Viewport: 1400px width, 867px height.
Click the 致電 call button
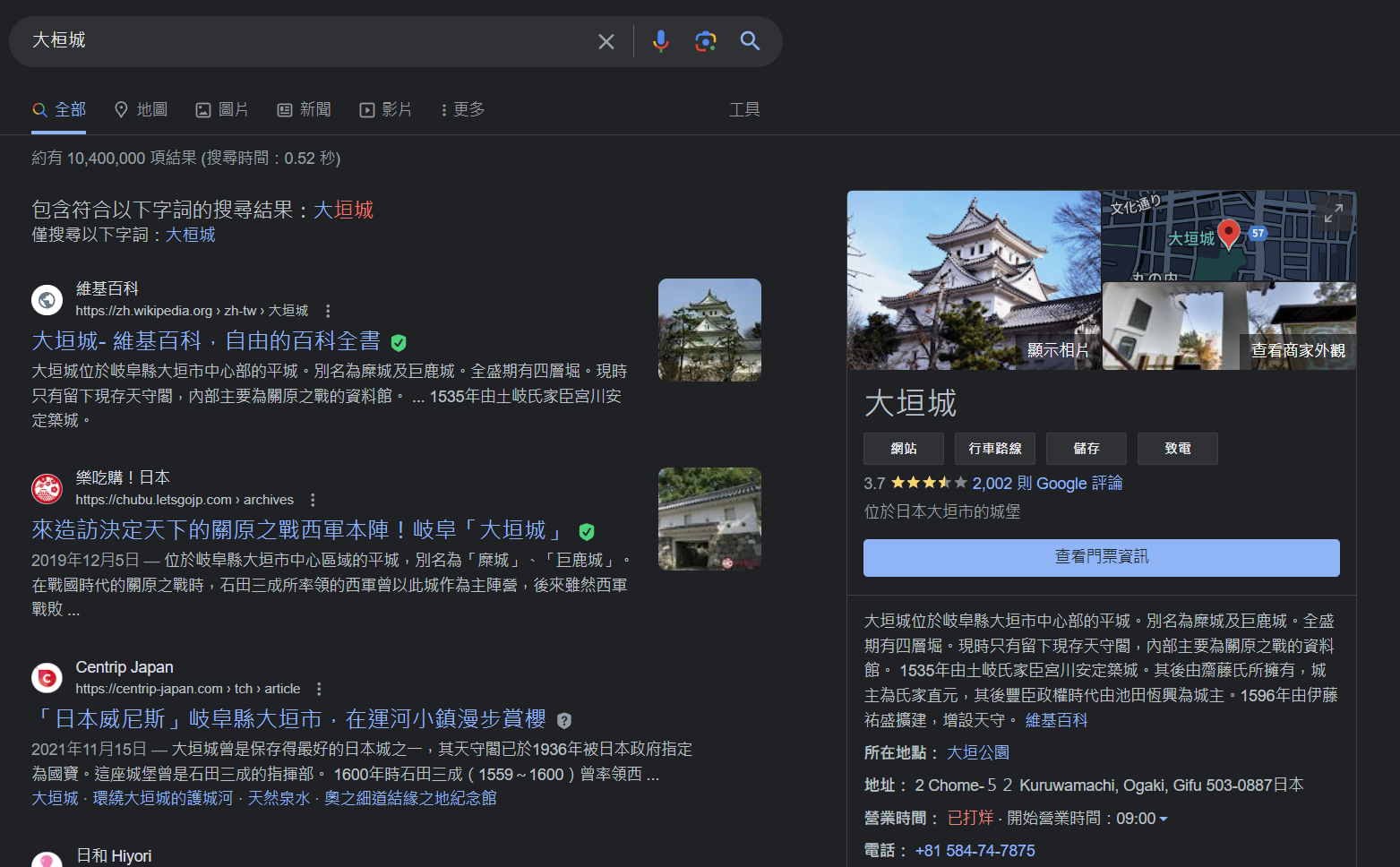[1178, 449]
